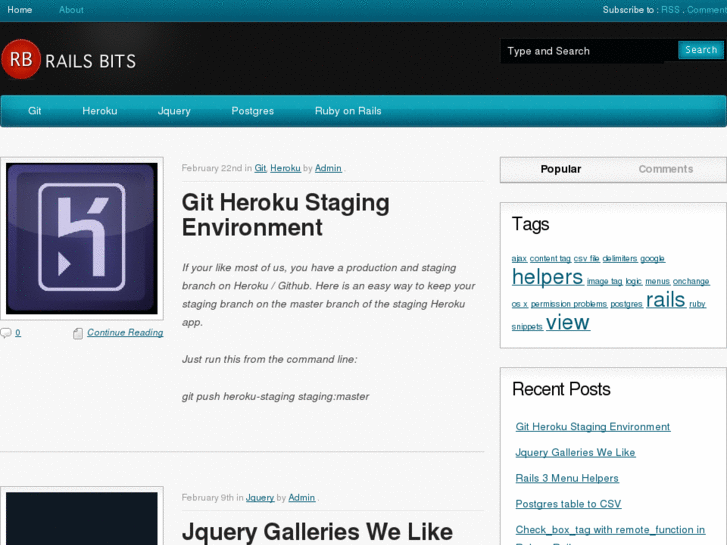Viewport: 727px width, 545px height.
Task: Select the ruby tag
Action: pos(697,304)
